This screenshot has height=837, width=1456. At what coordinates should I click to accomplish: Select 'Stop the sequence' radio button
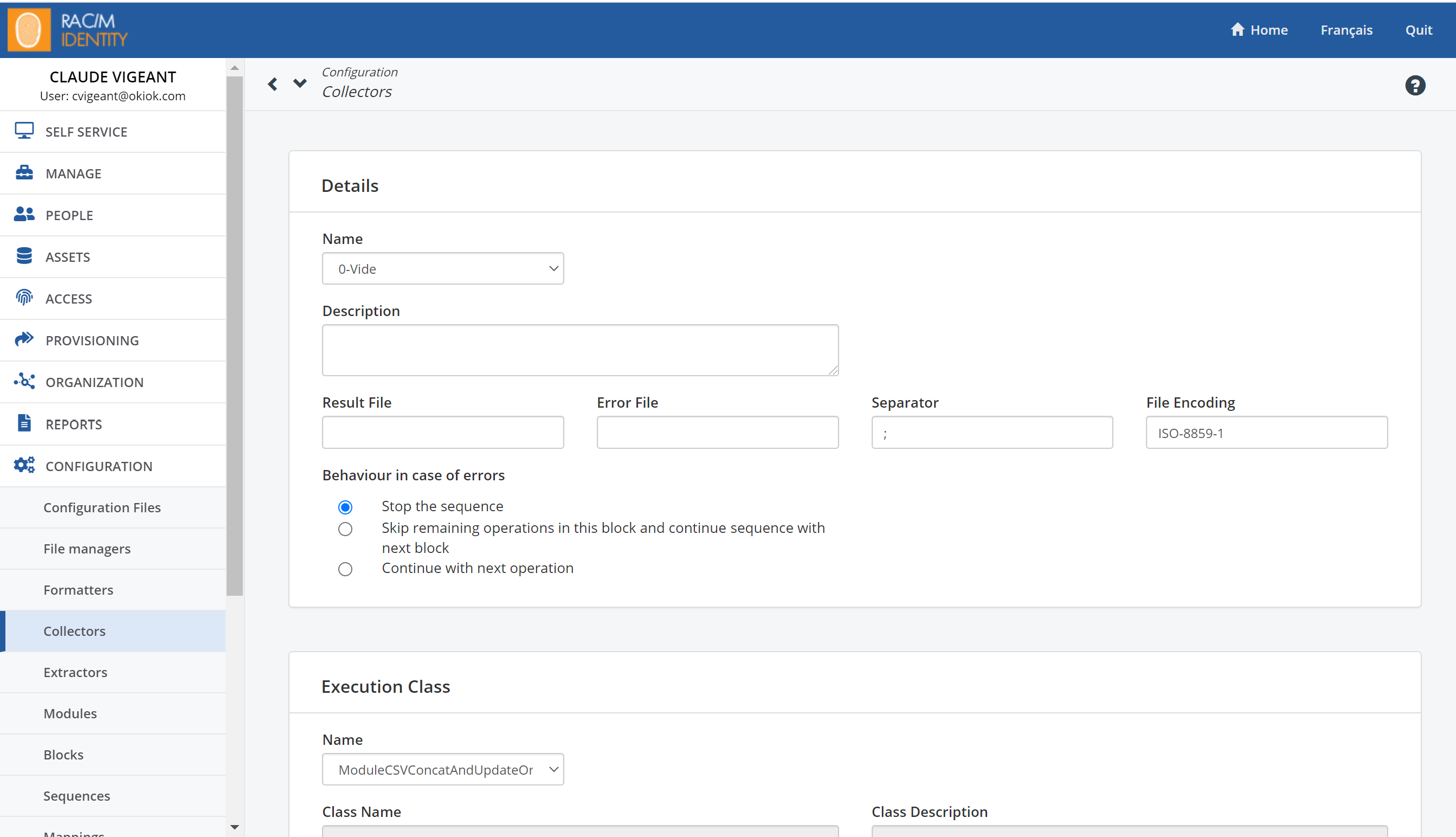(x=345, y=507)
